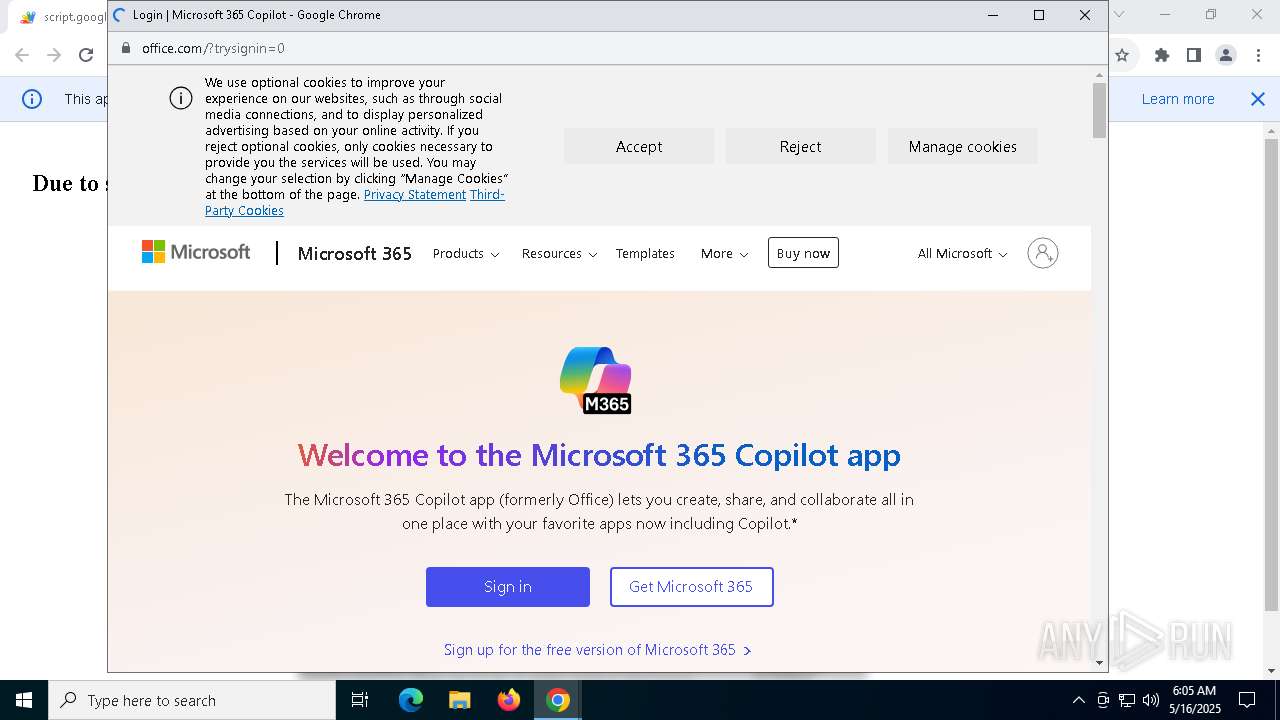Toggle the Chrome side panel icon

pos(1193,55)
